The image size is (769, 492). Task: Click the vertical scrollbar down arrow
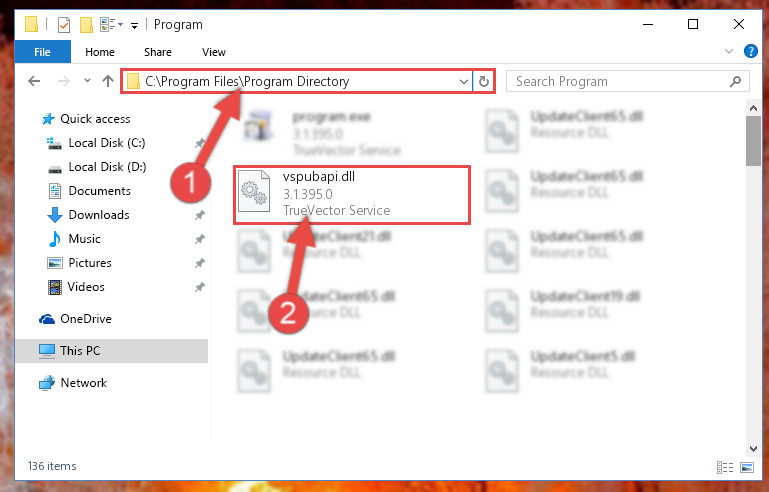coord(753,448)
